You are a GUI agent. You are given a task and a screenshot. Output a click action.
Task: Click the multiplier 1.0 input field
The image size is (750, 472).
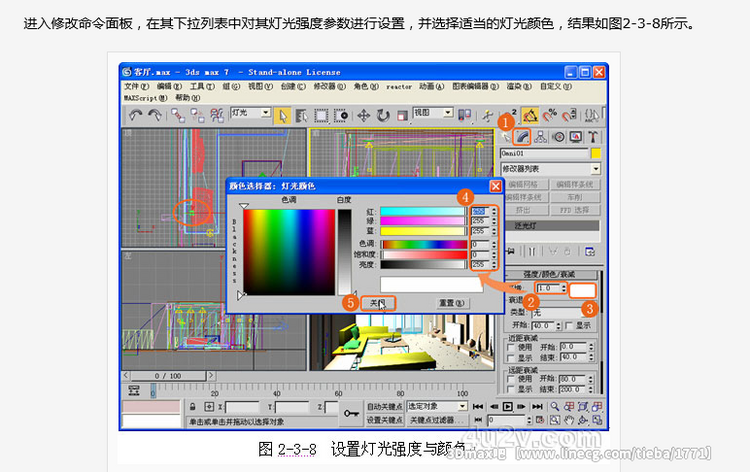[548, 288]
